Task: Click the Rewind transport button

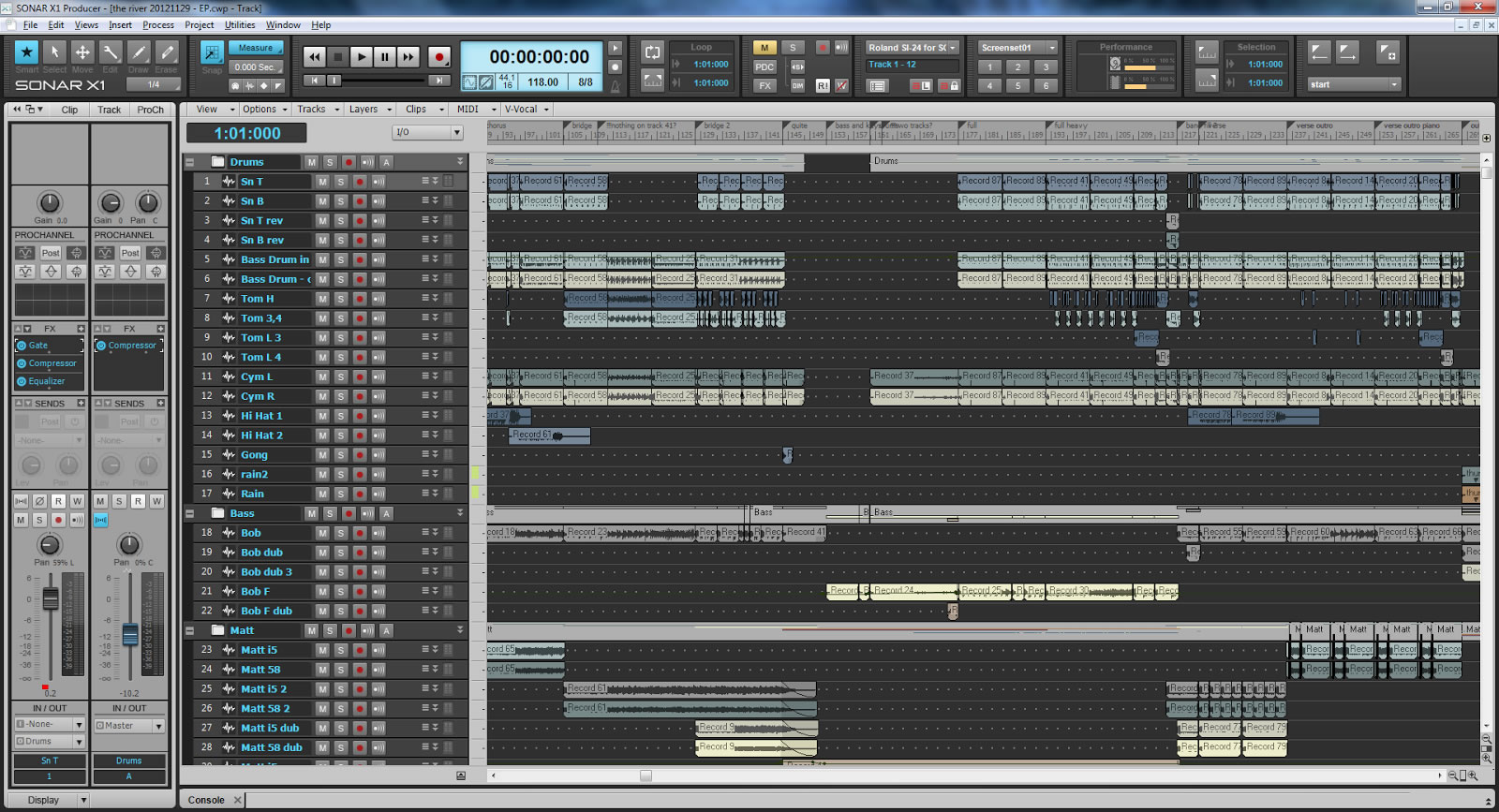Action: point(315,57)
